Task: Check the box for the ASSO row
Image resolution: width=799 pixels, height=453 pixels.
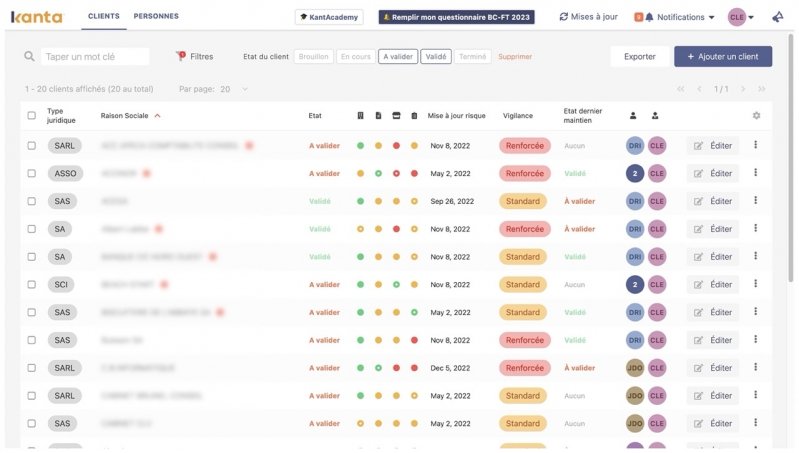Action: [x=31, y=173]
